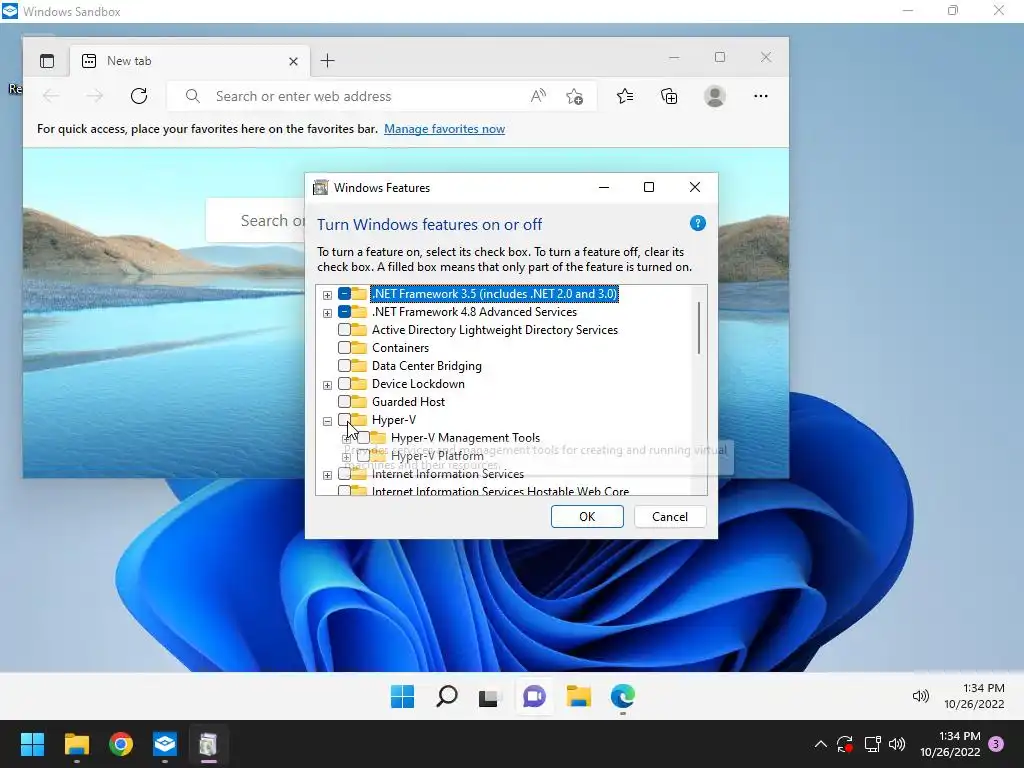Show hidden icons chevron in host tray
The width and height of the screenshot is (1024, 768).
click(x=821, y=744)
